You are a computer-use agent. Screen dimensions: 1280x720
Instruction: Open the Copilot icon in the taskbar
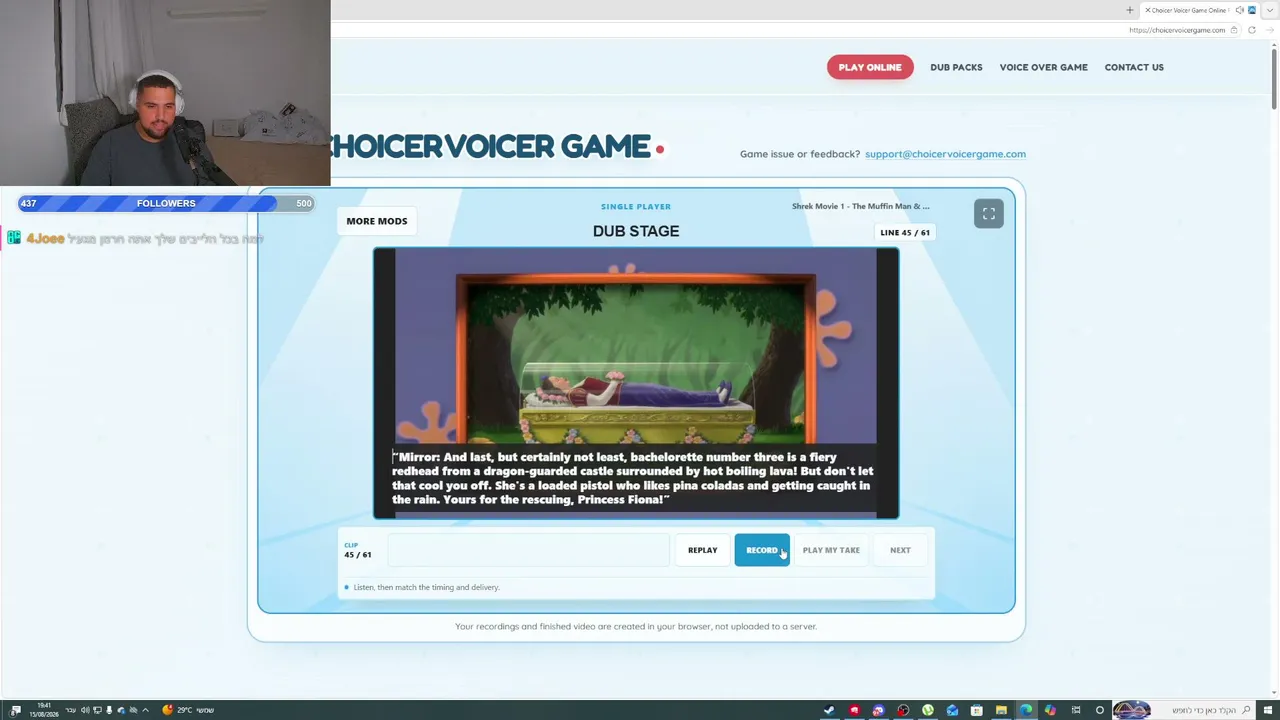(x=1050, y=710)
